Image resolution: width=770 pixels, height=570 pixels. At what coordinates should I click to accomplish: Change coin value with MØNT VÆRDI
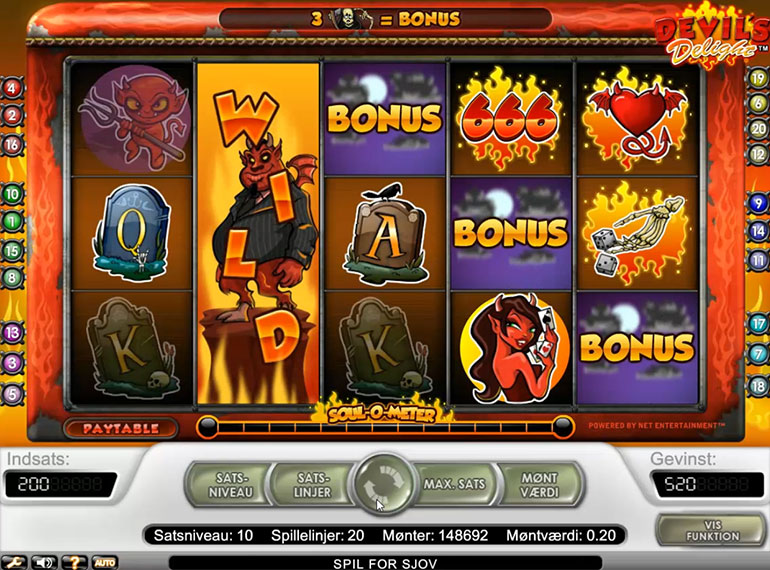tap(540, 485)
